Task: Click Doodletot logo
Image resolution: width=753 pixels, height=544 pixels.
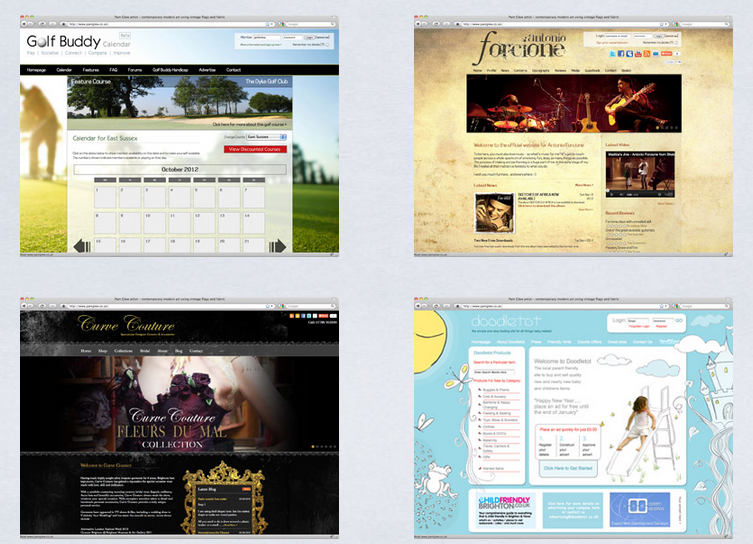Action: [x=506, y=321]
